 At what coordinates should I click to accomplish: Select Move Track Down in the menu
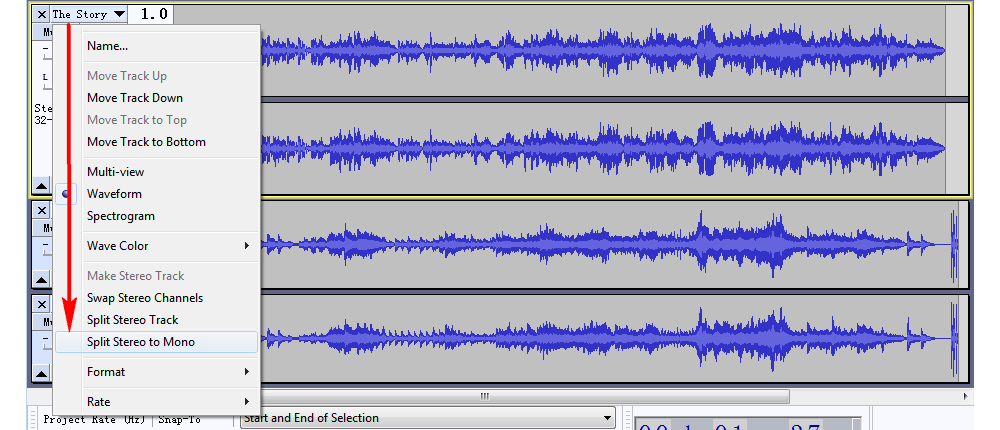(x=156, y=98)
